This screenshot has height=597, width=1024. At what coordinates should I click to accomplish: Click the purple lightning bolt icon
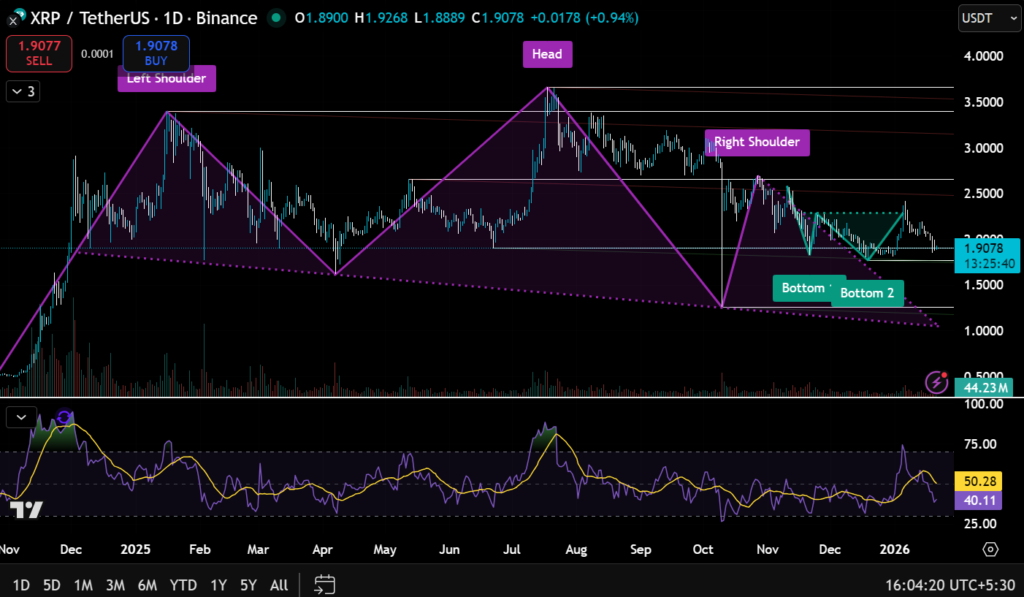pyautogui.click(x=937, y=382)
